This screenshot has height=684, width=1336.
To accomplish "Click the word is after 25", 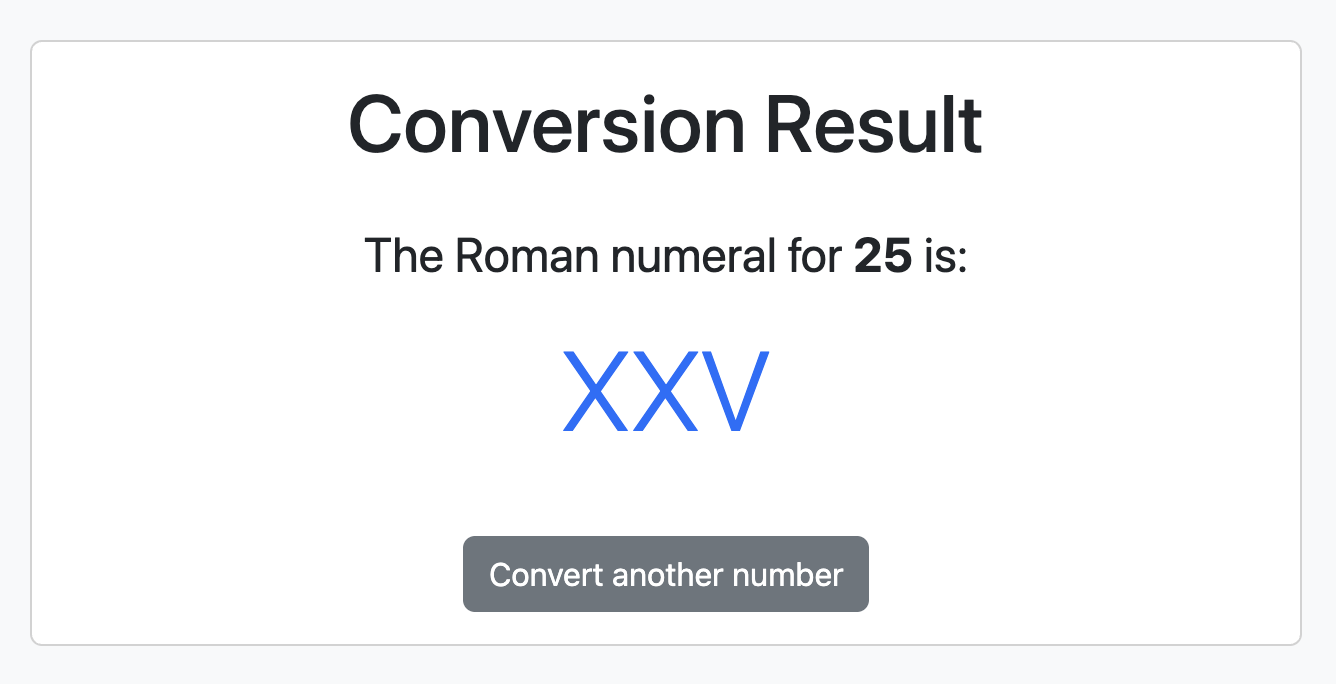I will [x=945, y=256].
